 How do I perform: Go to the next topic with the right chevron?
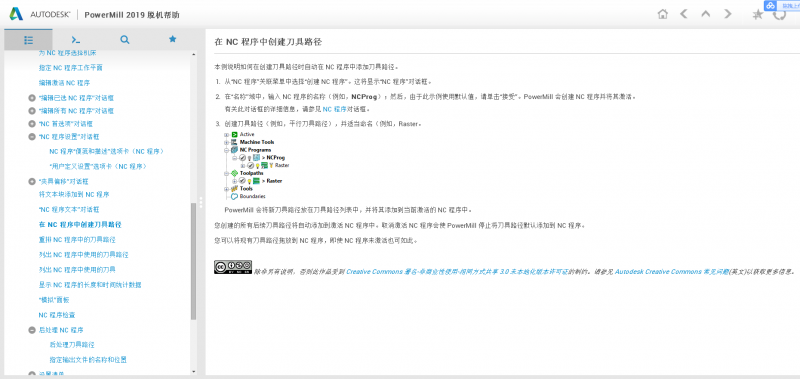pyautogui.click(x=728, y=14)
